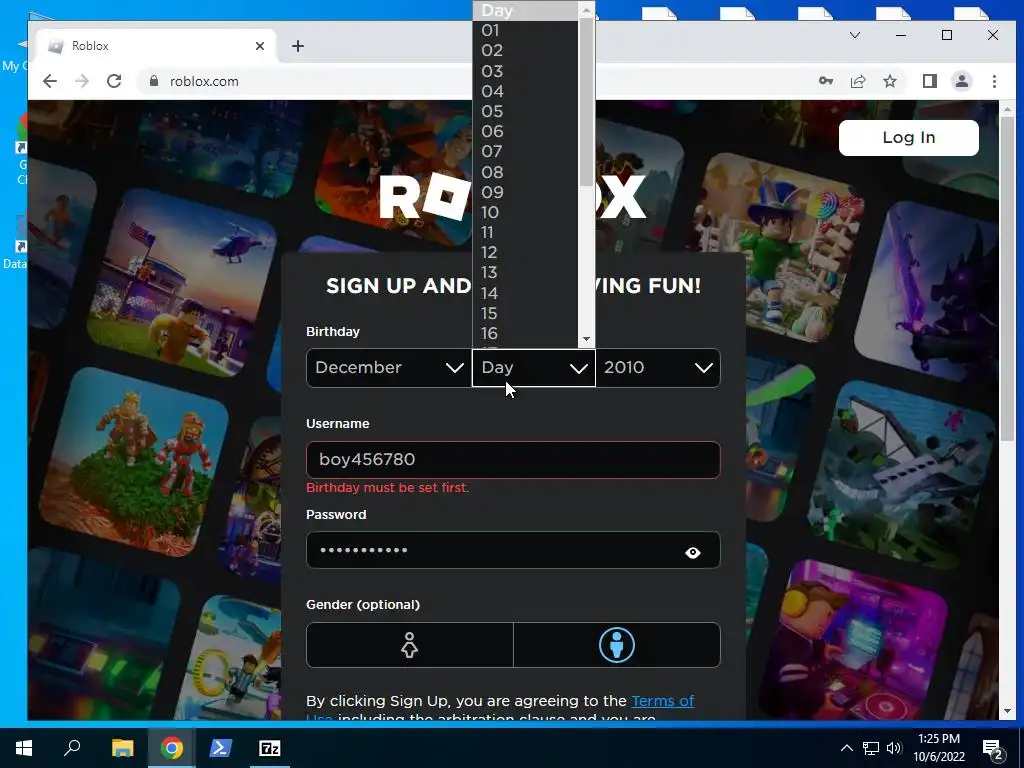The image size is (1024, 768).
Task: Select the male gender icon
Action: point(616,645)
